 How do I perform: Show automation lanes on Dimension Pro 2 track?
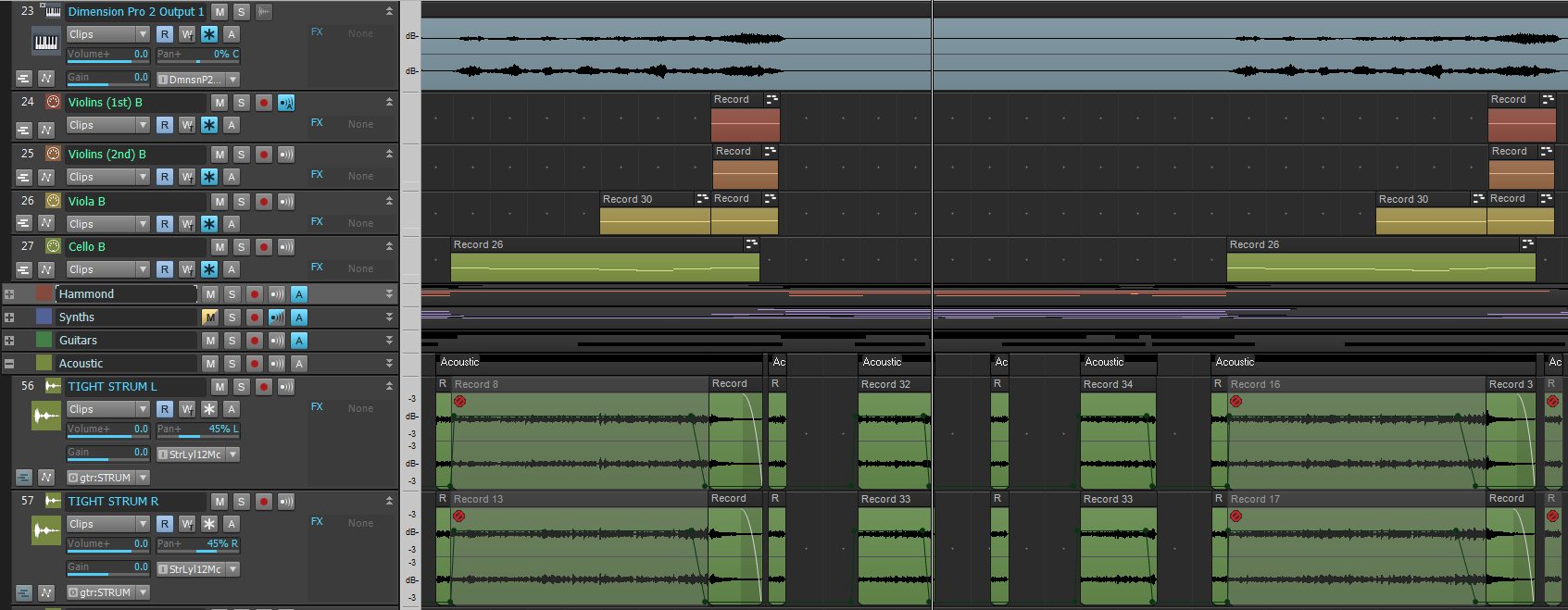click(46, 79)
